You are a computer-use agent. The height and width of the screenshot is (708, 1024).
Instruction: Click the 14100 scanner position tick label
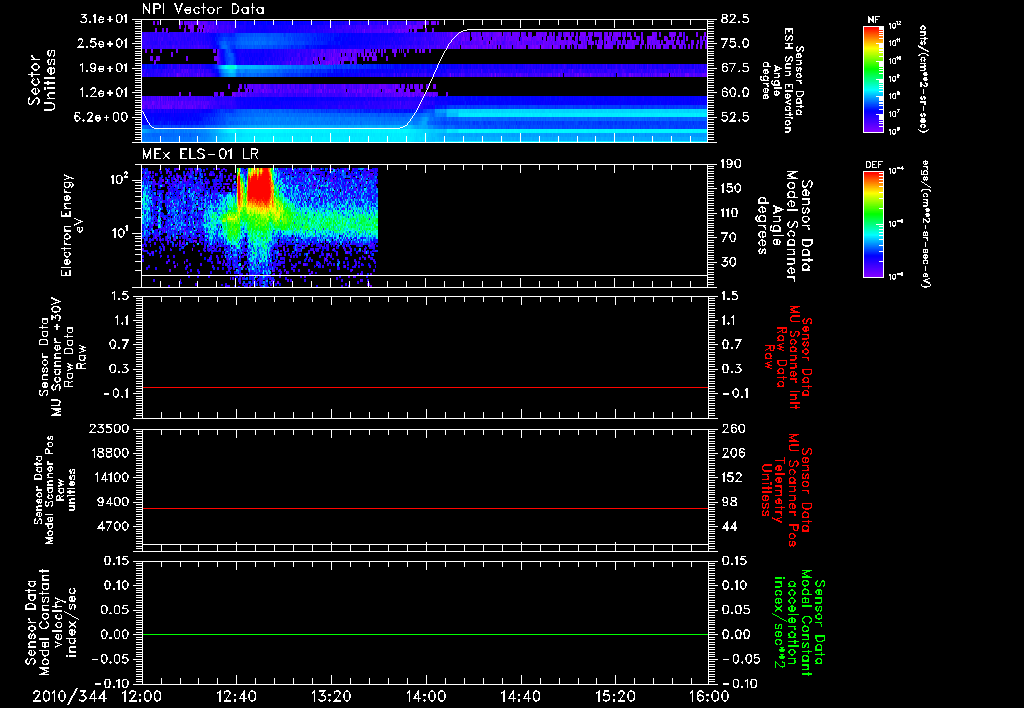(110, 477)
